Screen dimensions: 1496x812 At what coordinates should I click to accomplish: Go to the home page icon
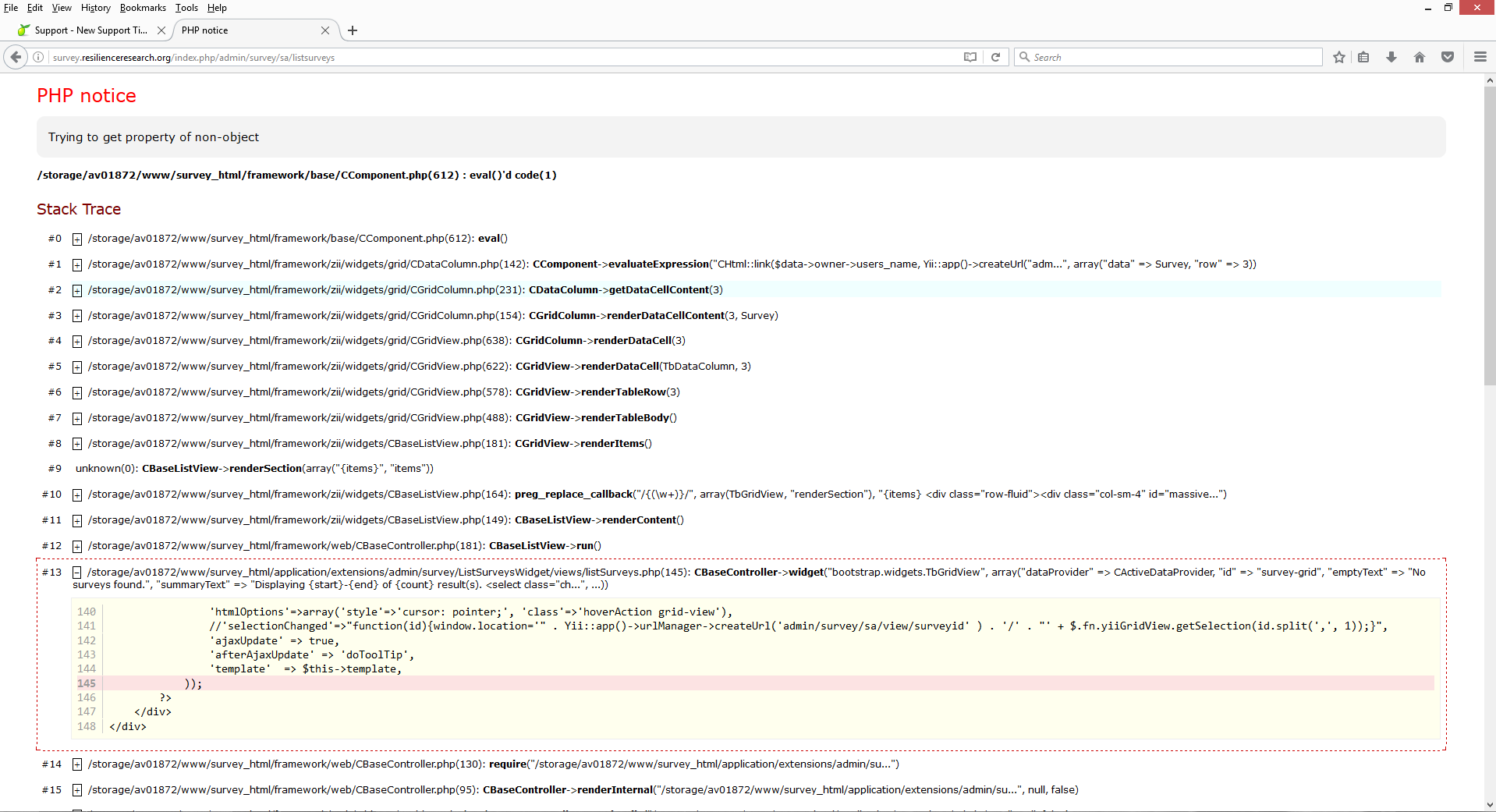coord(1420,57)
